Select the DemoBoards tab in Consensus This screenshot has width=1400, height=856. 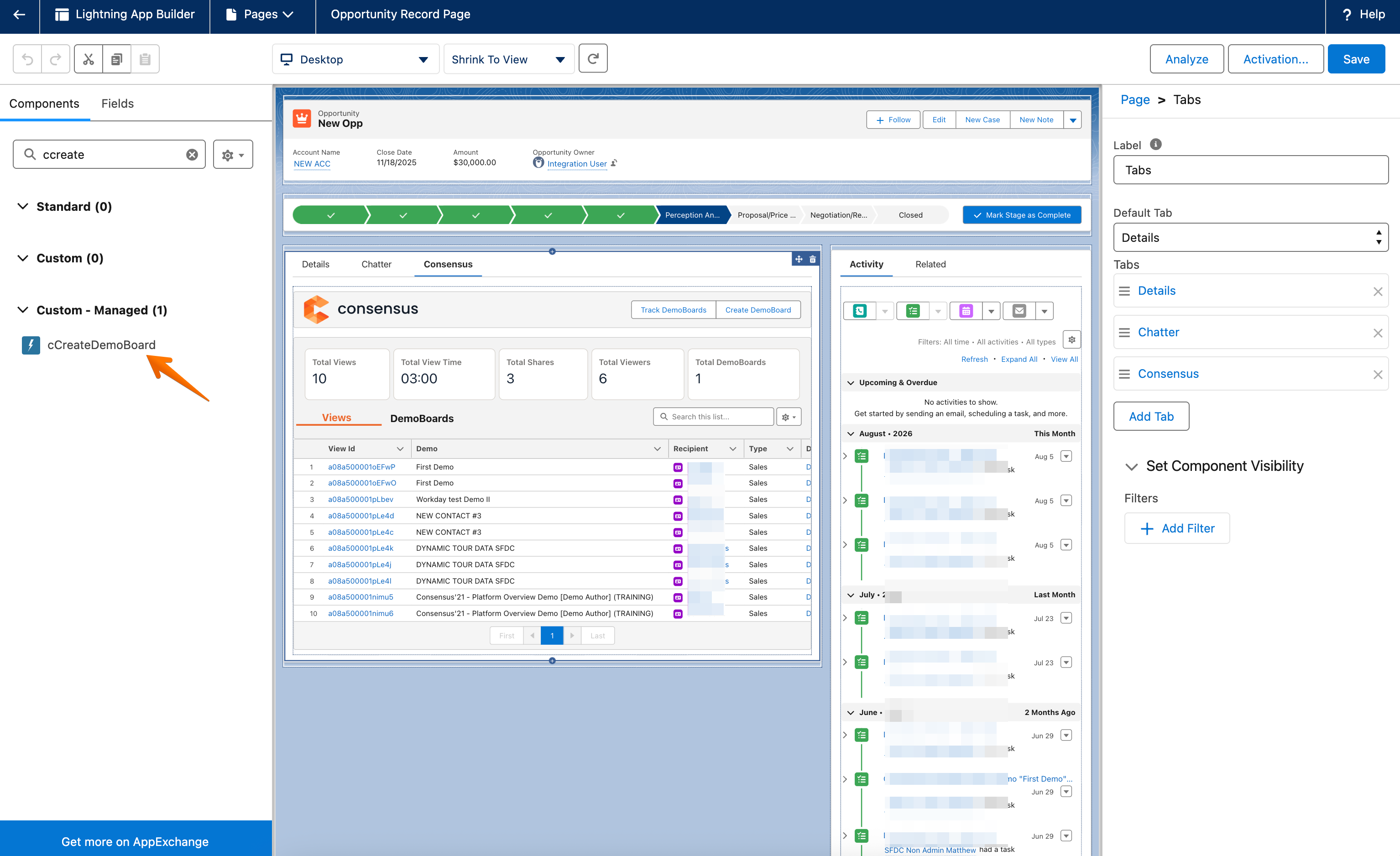422,418
